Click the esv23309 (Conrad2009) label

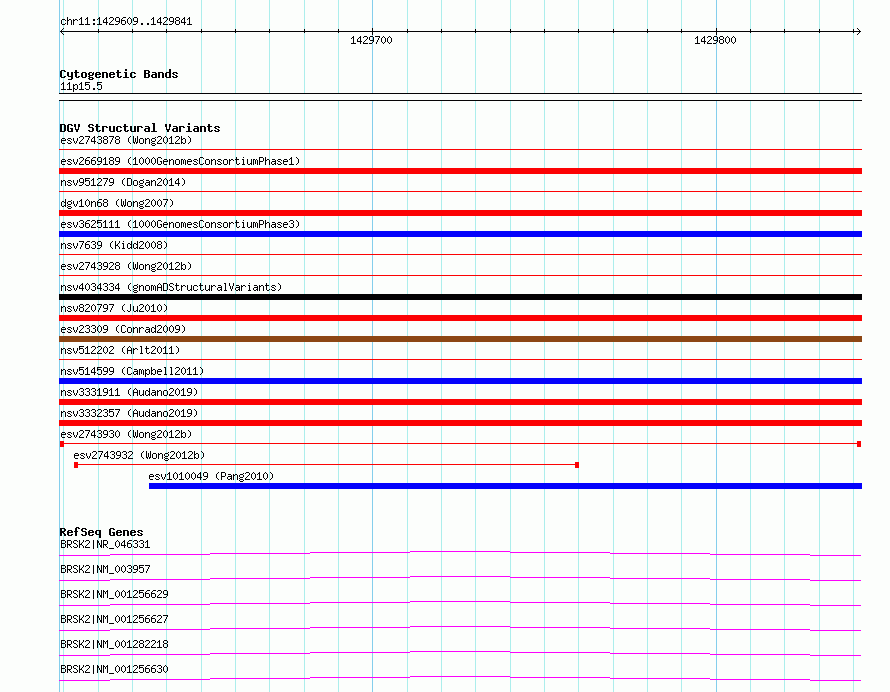(x=123, y=329)
